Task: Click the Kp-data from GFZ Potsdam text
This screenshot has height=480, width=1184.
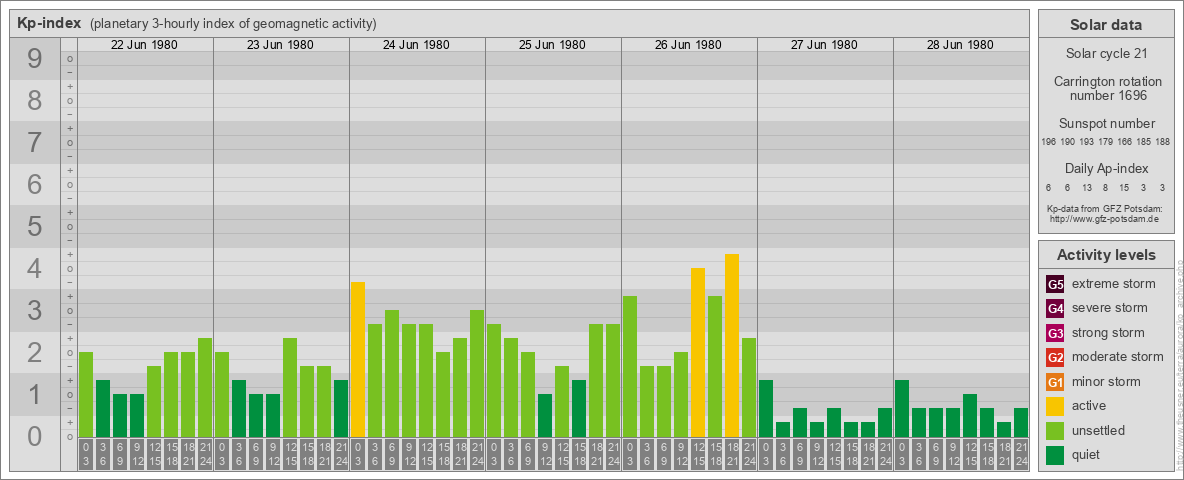Action: [x=1103, y=208]
